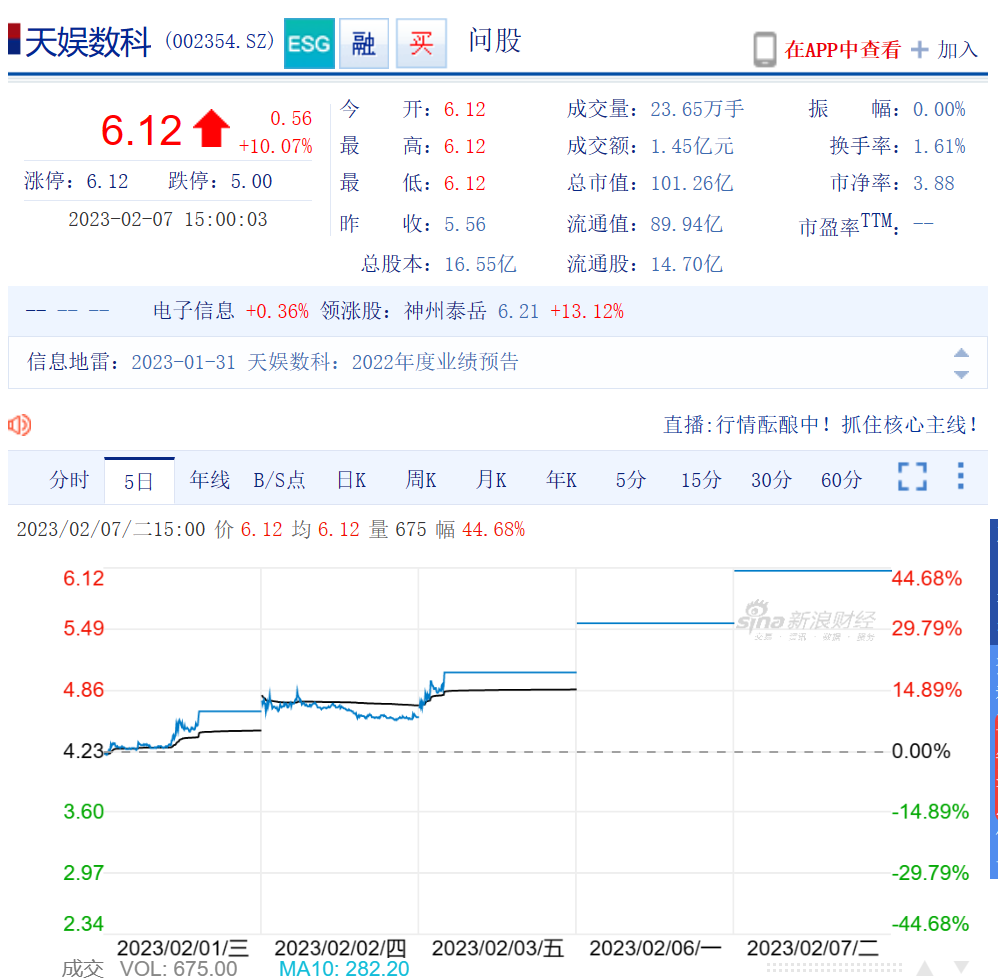This screenshot has width=998, height=980.
Task: Click the phone icon beside 在APP中查看
Action: point(764,49)
